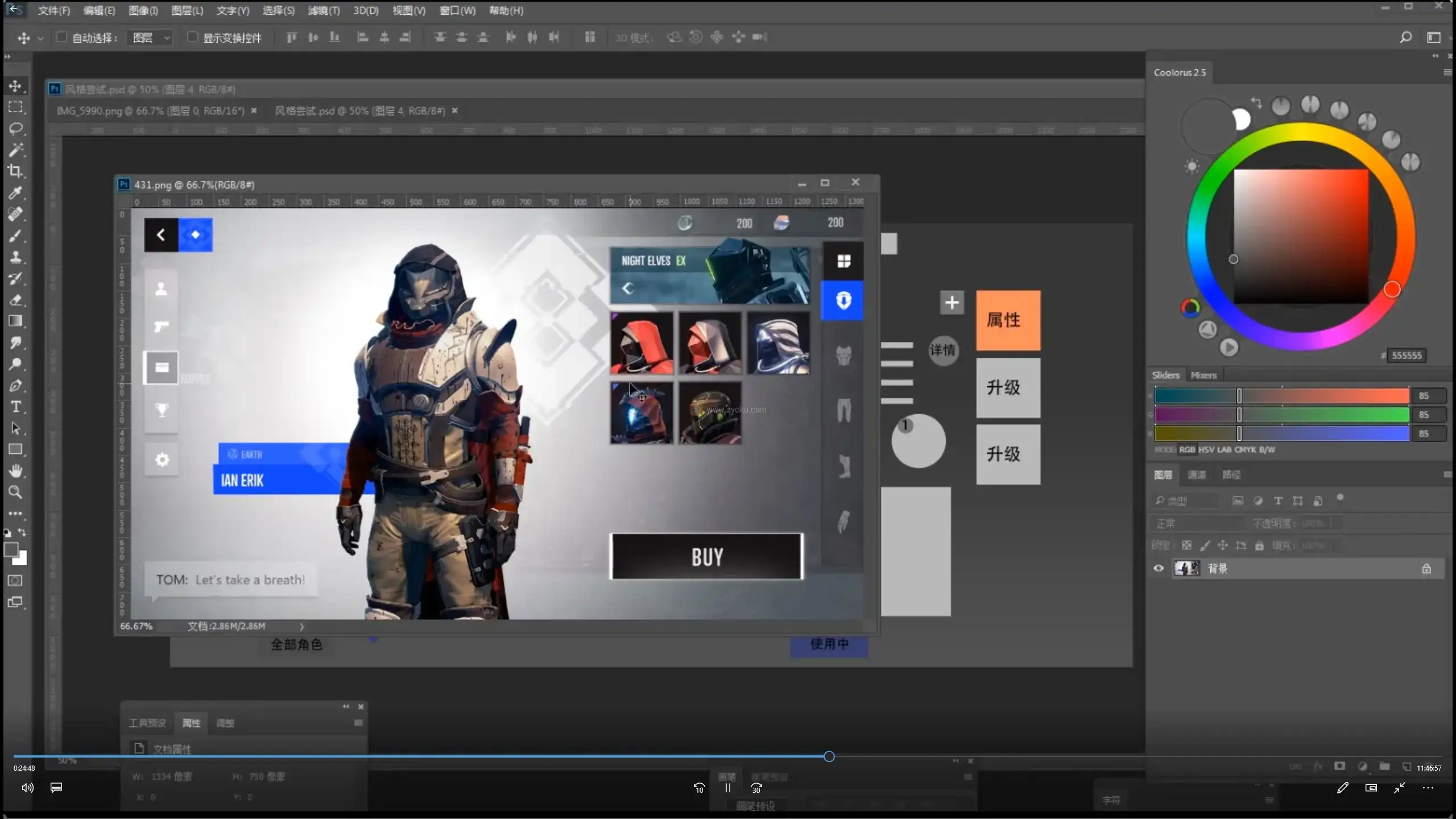Open the 图层 auto-select dropdown
Image resolution: width=1456 pixels, height=819 pixels.
151,38
